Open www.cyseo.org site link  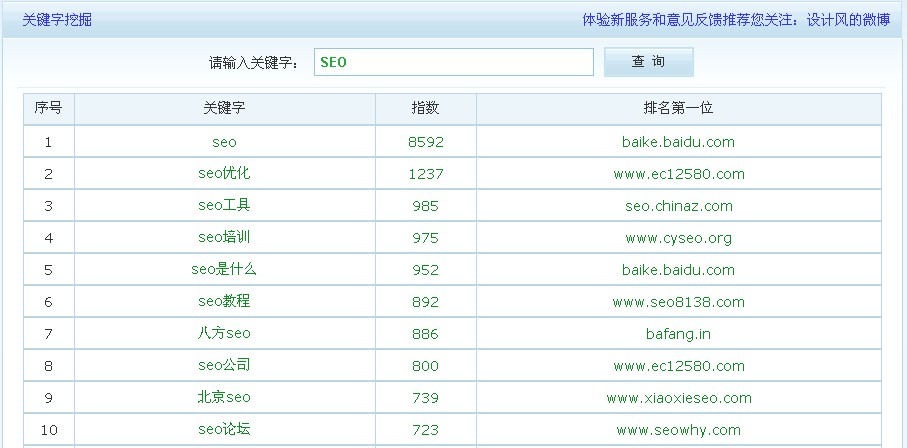(x=679, y=238)
